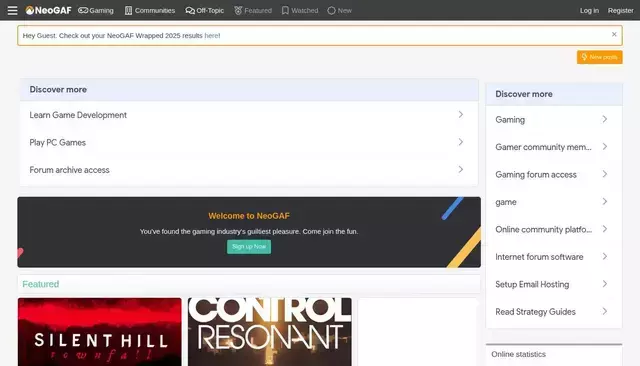The height and width of the screenshot is (366, 640).
Task: Select 'Online community platfo...' text
Action: click(x=543, y=229)
